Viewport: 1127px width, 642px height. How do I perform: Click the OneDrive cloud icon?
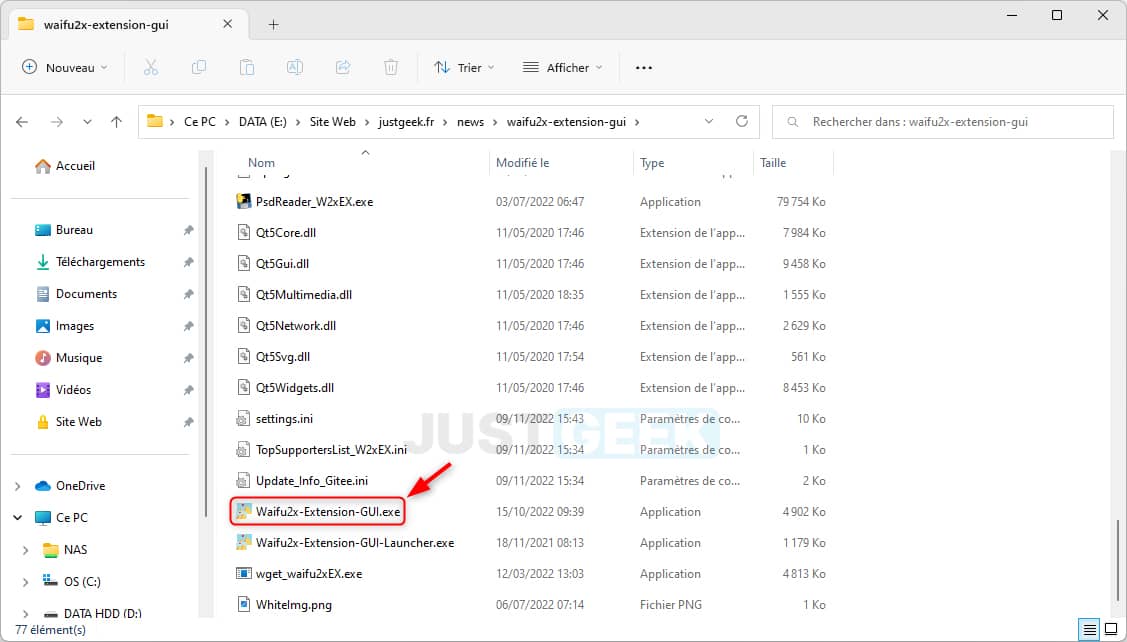point(43,486)
